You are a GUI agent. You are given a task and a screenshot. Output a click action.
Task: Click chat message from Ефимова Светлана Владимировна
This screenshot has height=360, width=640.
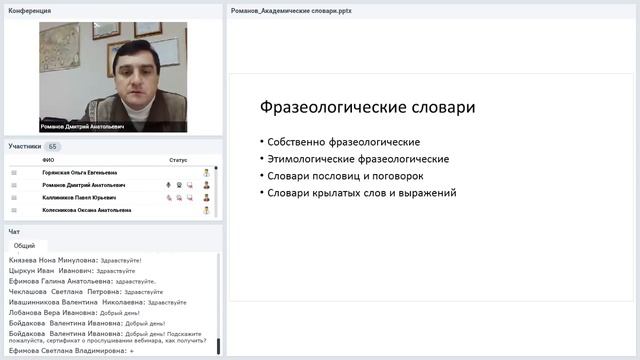[x=71, y=351]
